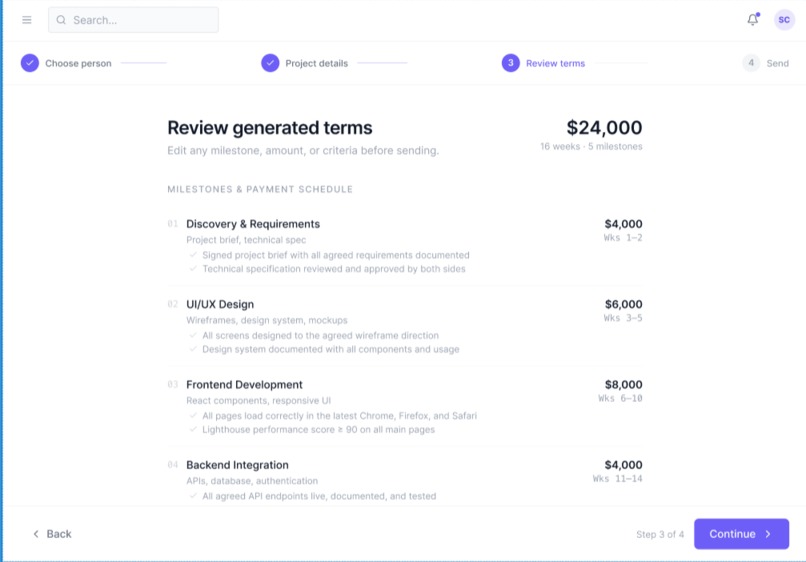Click the Wks 3–5 timeframe

[623, 318]
